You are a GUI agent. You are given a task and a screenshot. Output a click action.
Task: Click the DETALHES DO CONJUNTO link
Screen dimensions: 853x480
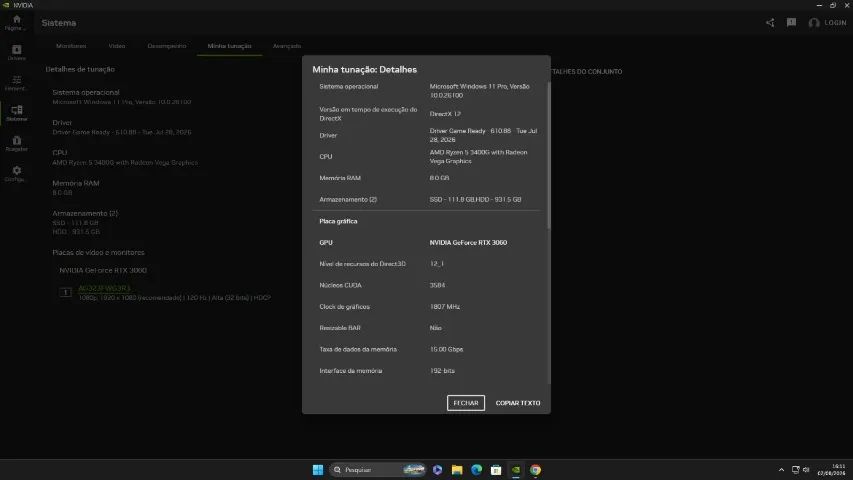pos(586,71)
